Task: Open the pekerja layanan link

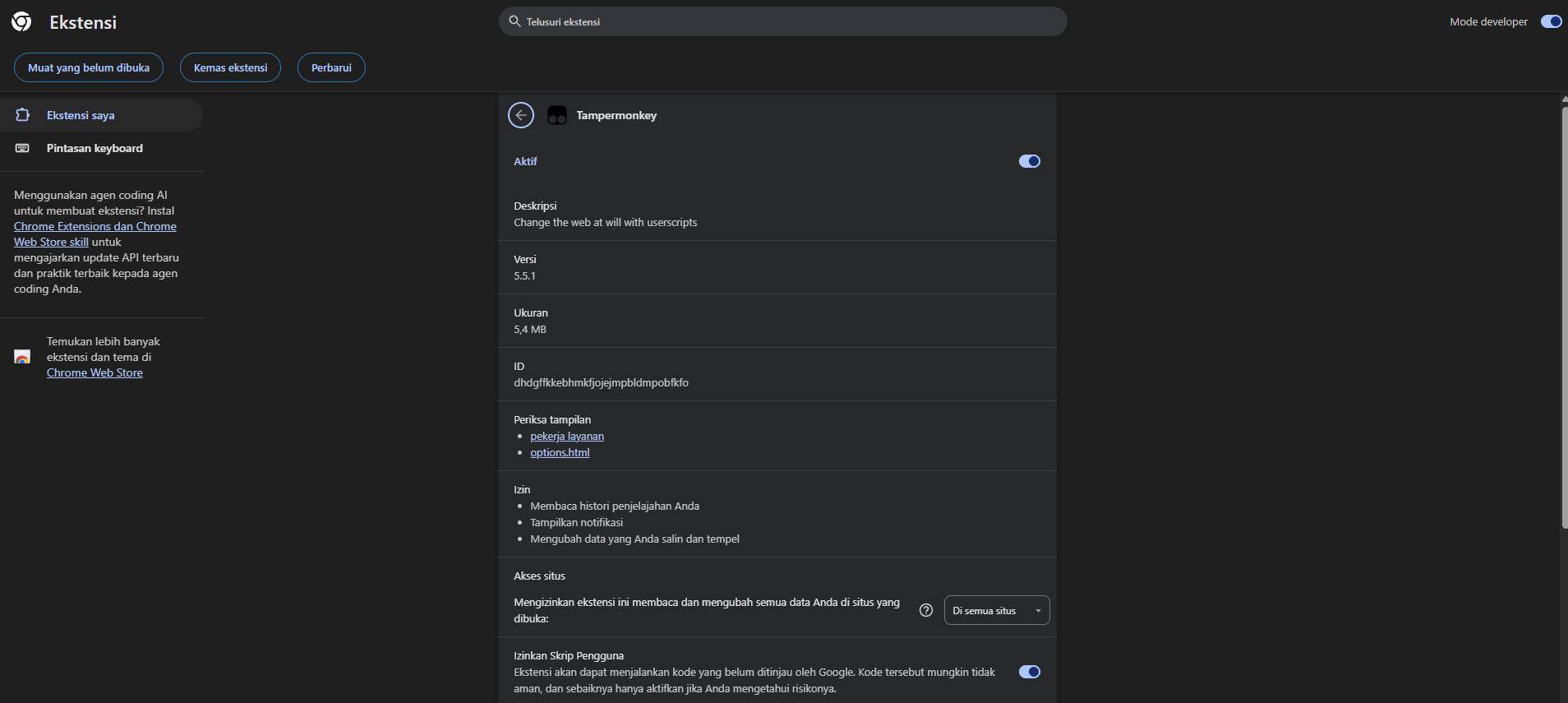Action: click(x=567, y=437)
